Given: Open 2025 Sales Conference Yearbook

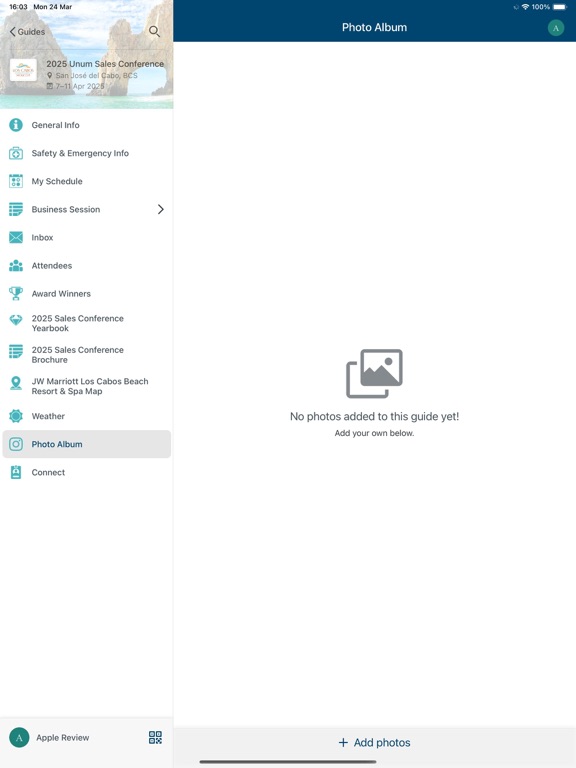Looking at the screenshot, I should click(x=86, y=323).
